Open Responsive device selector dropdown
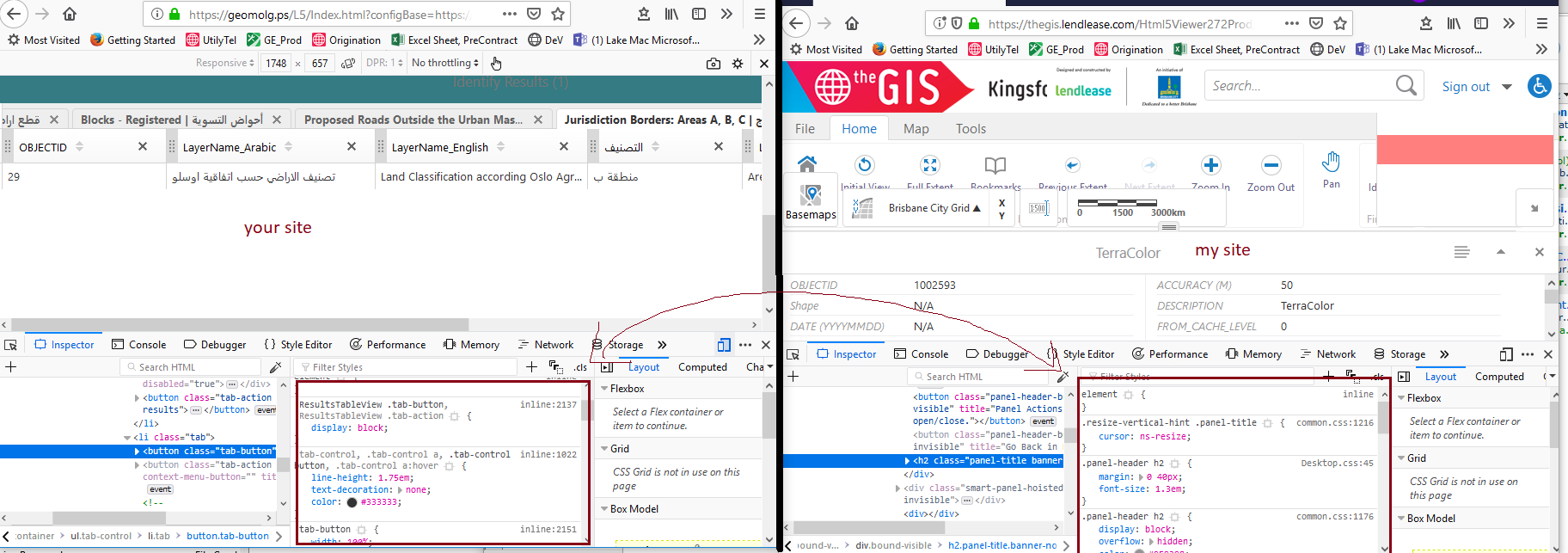Screen dimensions: 1568x553 point(224,63)
